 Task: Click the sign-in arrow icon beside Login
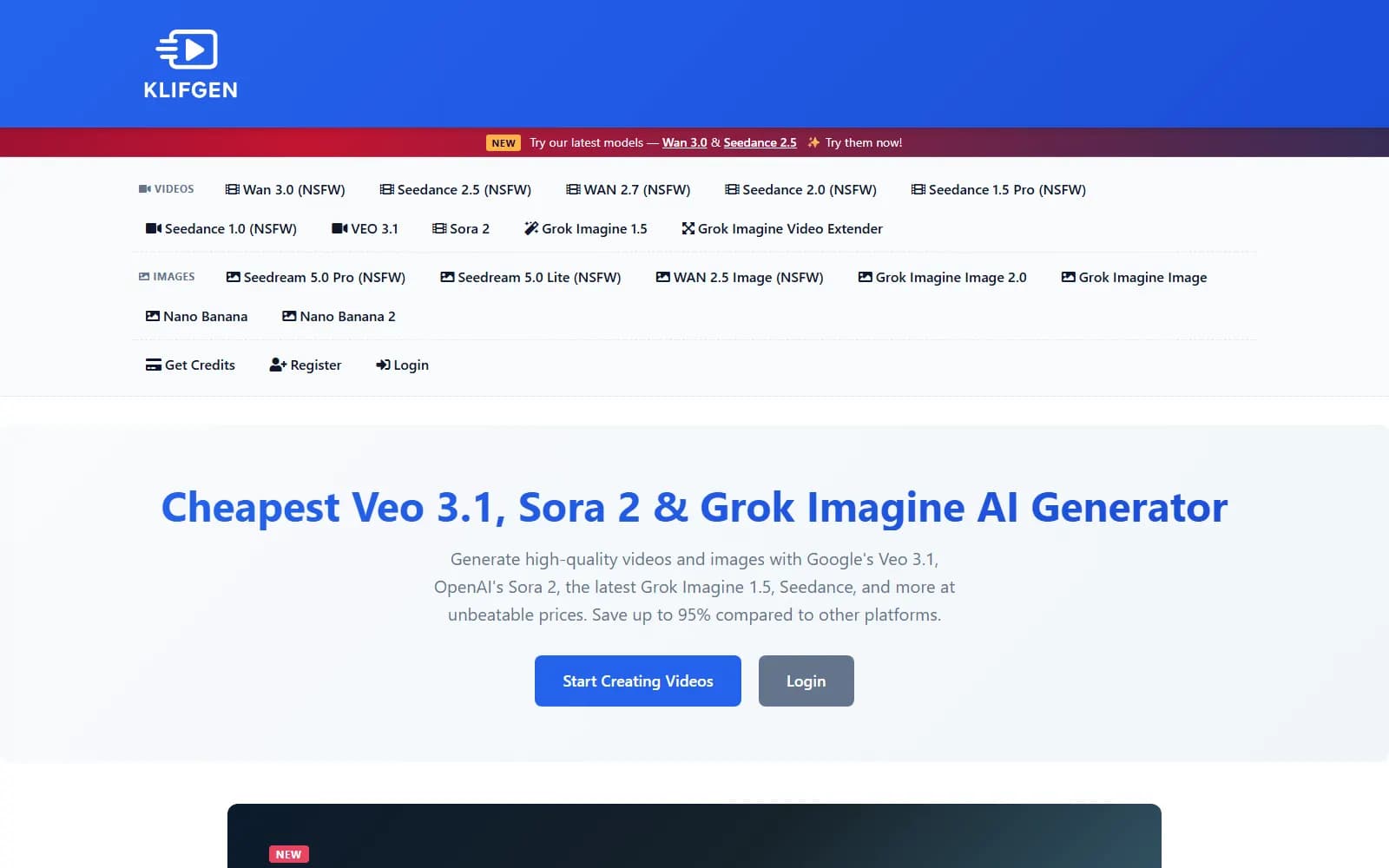383,365
